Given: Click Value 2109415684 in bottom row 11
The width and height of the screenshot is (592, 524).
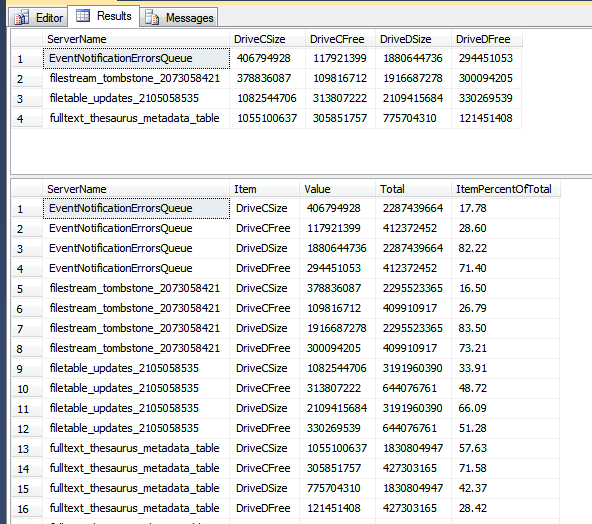Looking at the screenshot, I should (337, 408).
